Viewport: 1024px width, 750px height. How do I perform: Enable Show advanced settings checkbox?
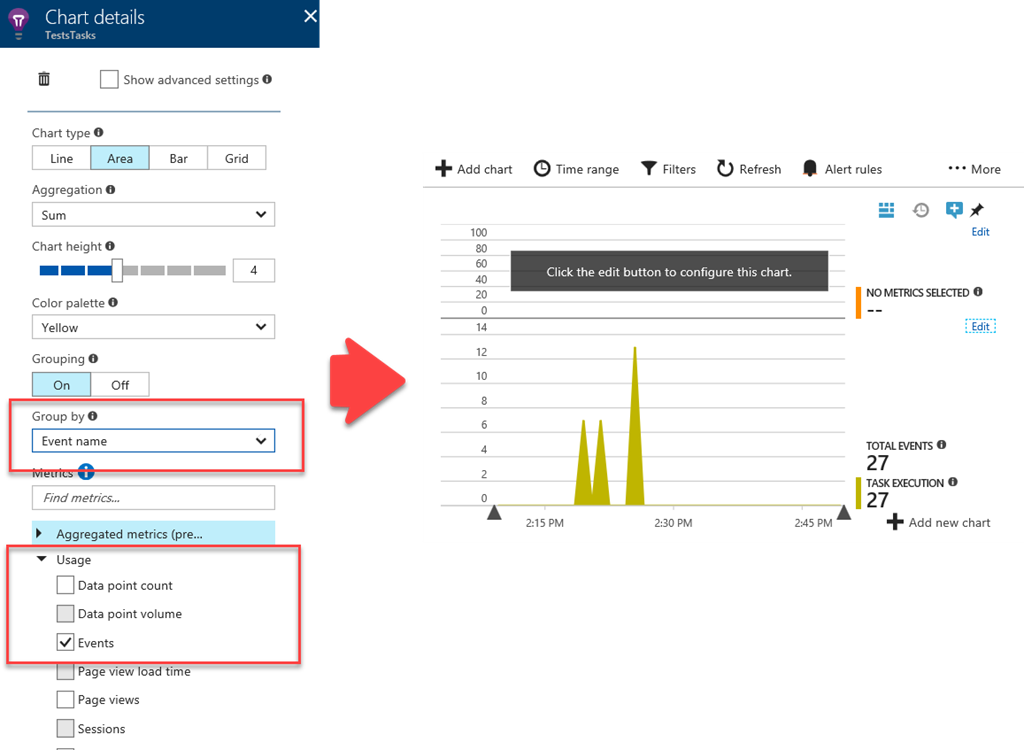pos(109,80)
